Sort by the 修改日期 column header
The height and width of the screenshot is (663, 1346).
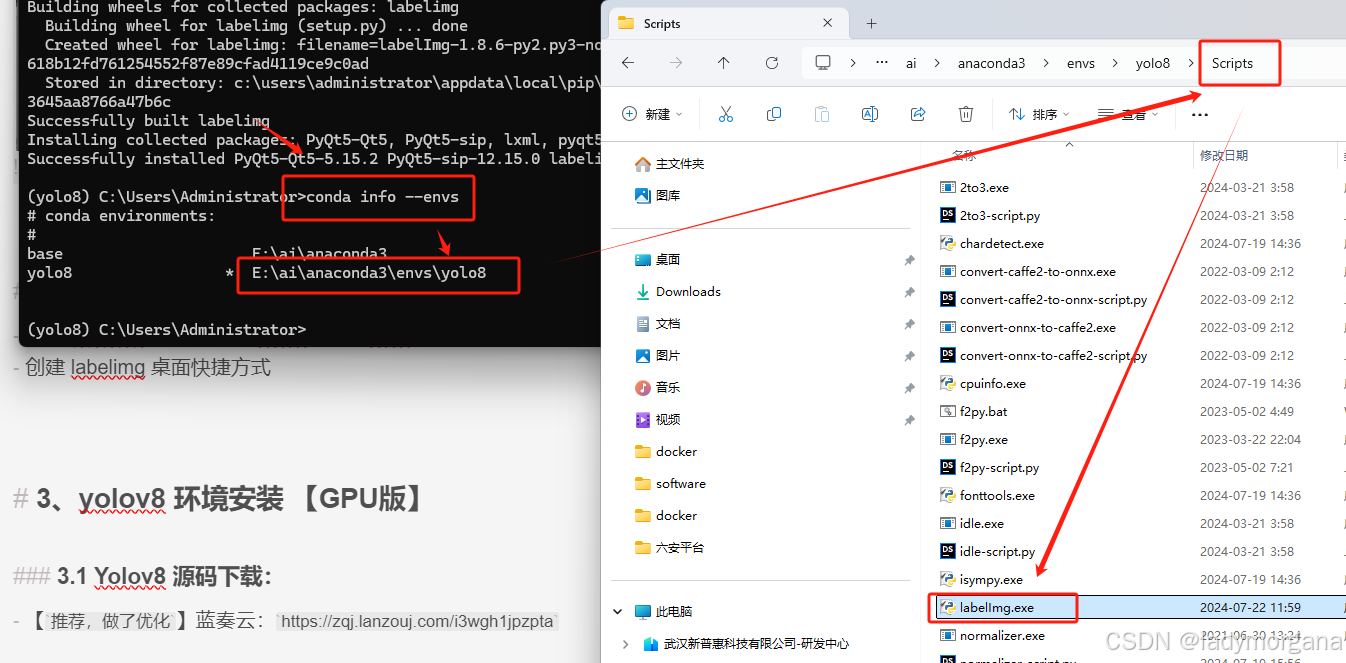pos(1224,155)
